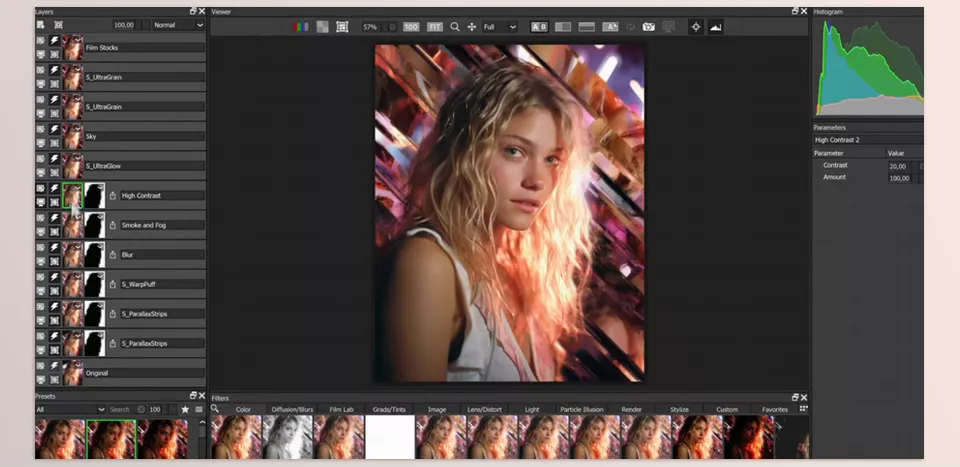
Task: Toggle top-left visibility icon on Smoke and Fog layer
Action: point(41,218)
